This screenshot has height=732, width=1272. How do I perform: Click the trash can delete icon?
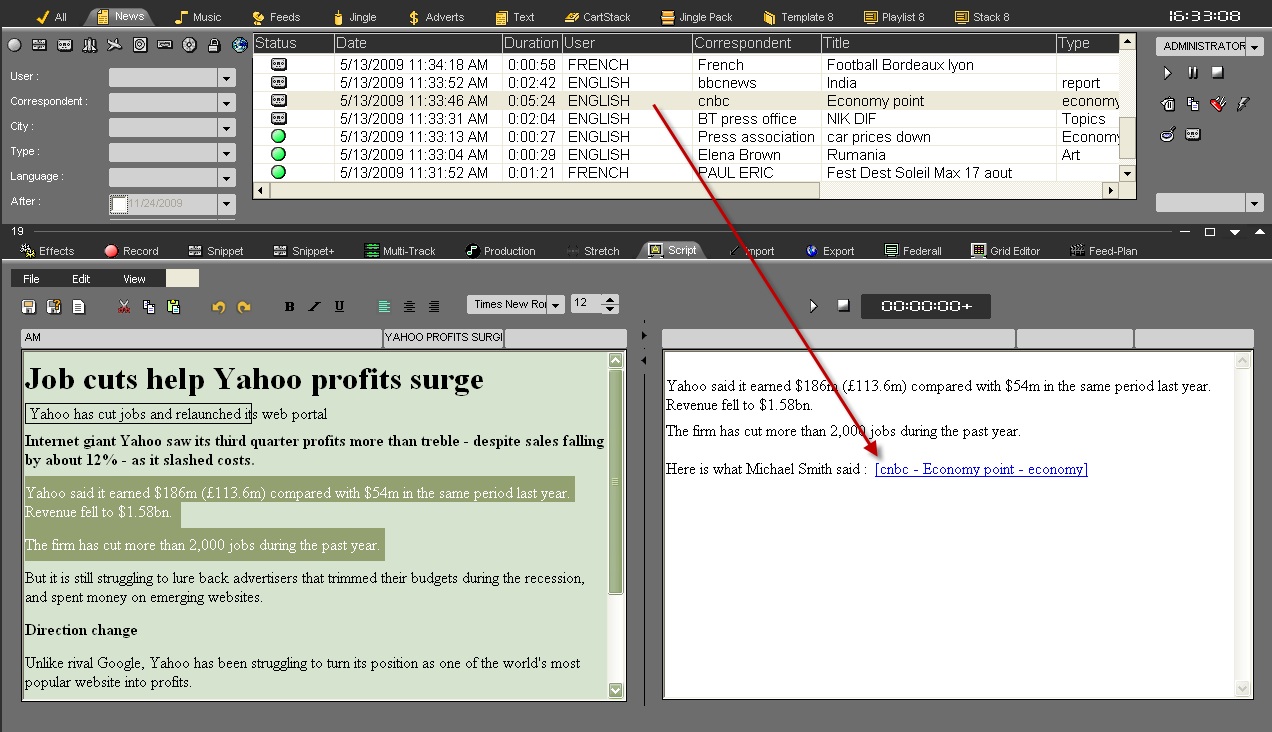[x=1168, y=103]
